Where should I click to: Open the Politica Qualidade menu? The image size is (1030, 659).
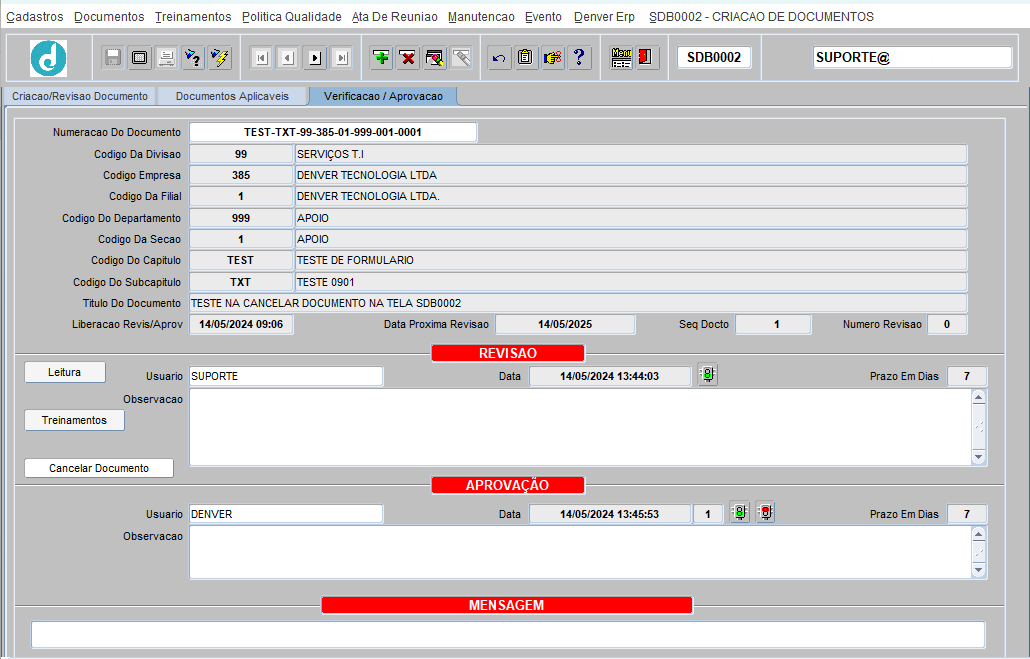tap(292, 16)
